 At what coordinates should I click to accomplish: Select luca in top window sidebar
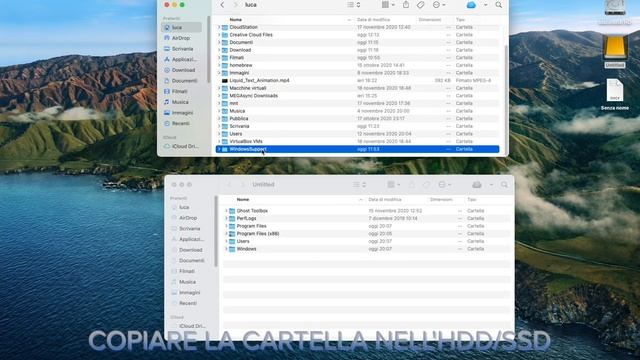(x=181, y=27)
